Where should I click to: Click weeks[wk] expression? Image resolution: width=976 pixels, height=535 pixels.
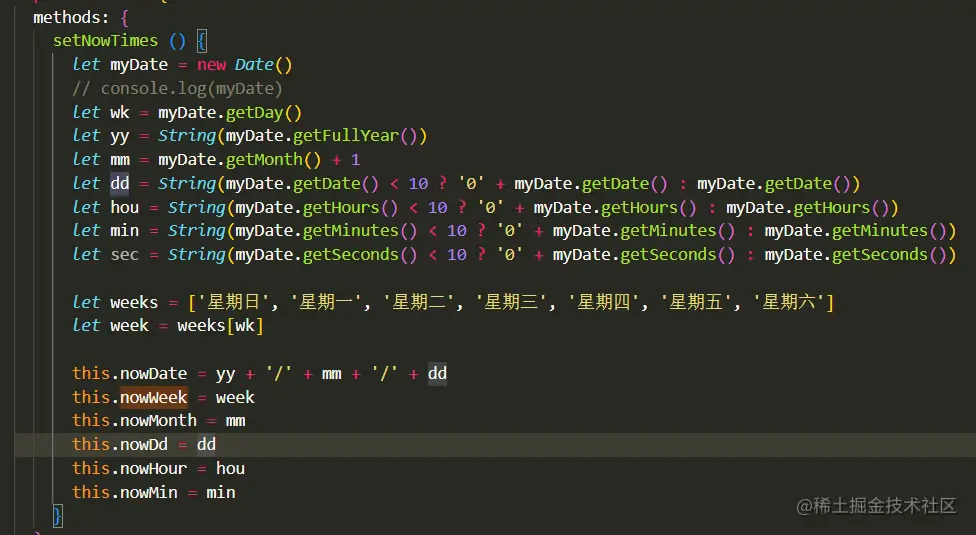point(220,326)
